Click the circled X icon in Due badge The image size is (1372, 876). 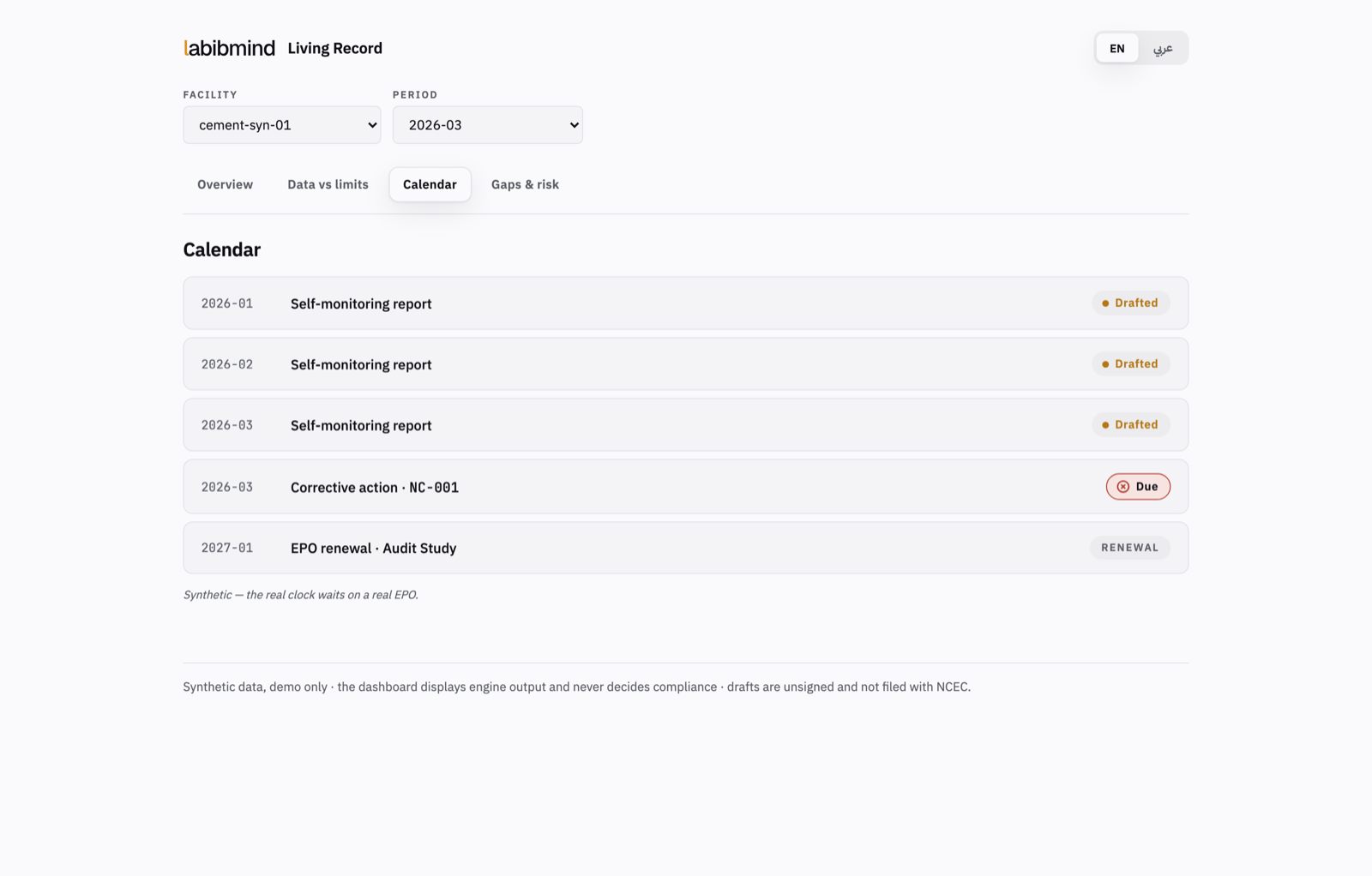click(1123, 487)
